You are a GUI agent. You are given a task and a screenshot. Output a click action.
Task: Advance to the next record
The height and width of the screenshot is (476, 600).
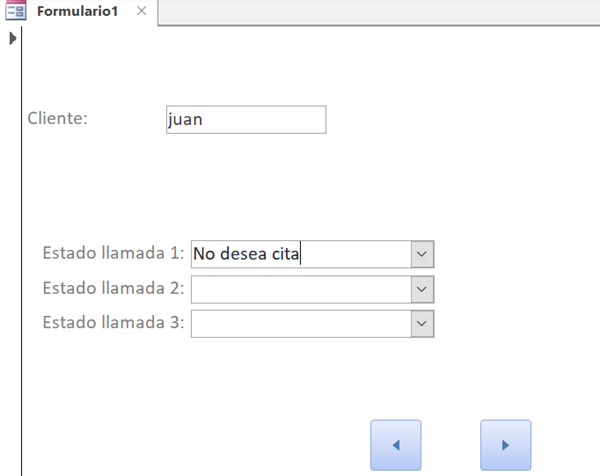(505, 445)
